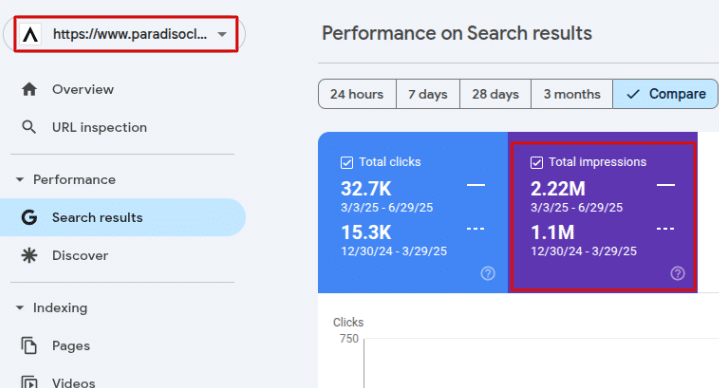The width and height of the screenshot is (719, 388).
Task: Click the Compare button
Action: point(665,94)
